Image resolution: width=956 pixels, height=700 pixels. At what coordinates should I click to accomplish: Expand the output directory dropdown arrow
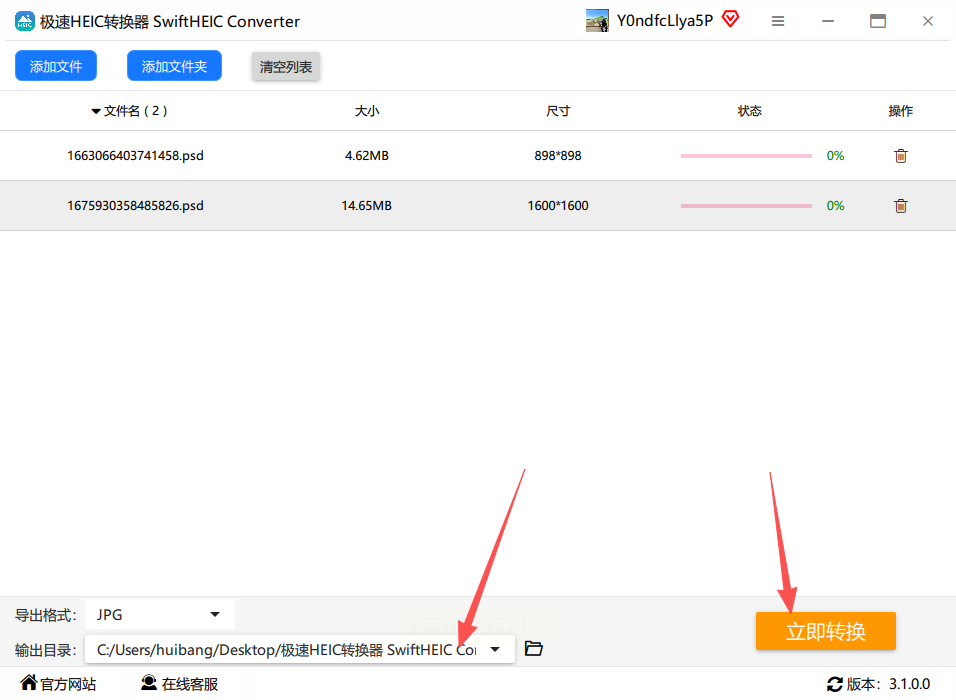(495, 649)
